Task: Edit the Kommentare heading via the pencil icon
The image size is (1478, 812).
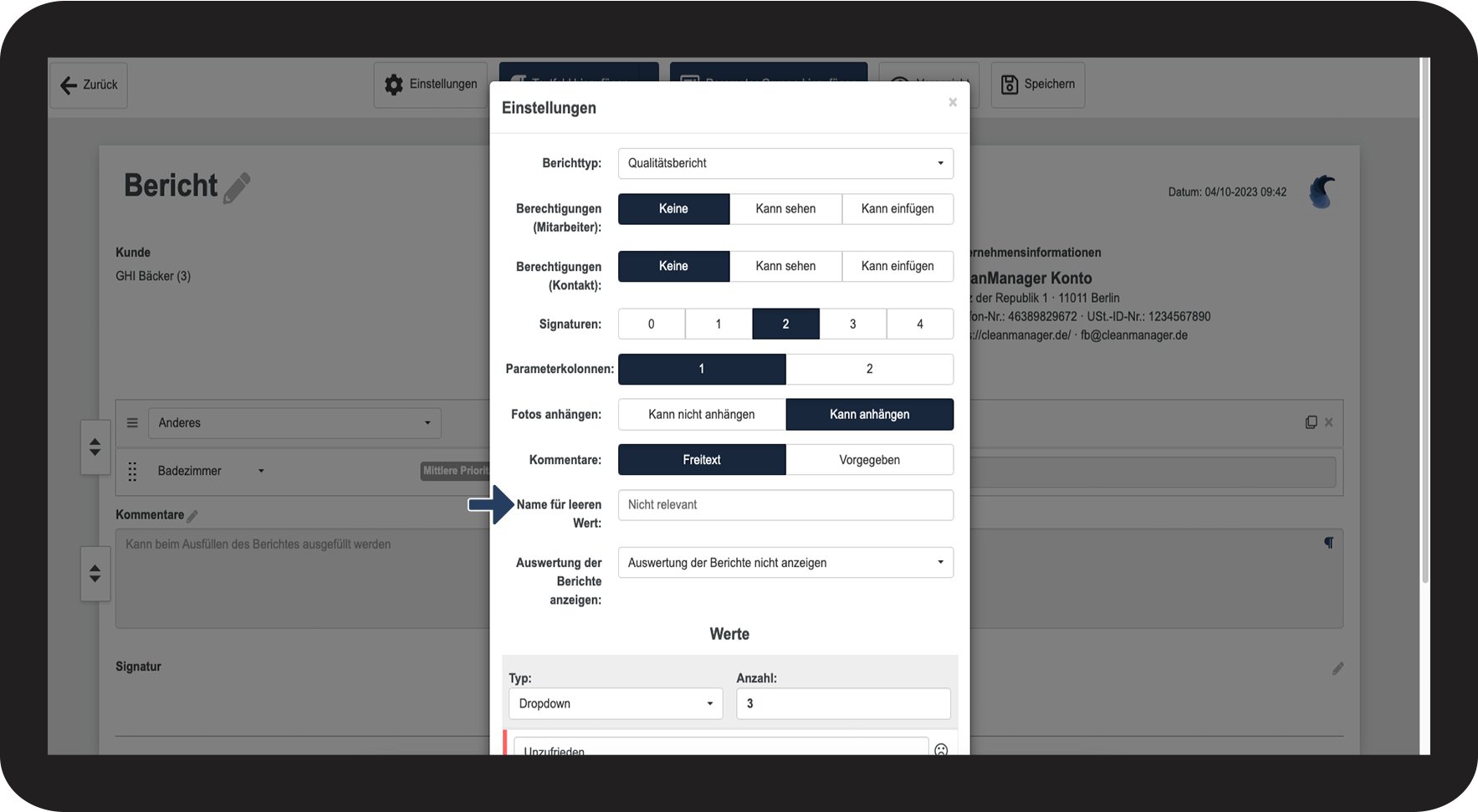Action: click(192, 516)
